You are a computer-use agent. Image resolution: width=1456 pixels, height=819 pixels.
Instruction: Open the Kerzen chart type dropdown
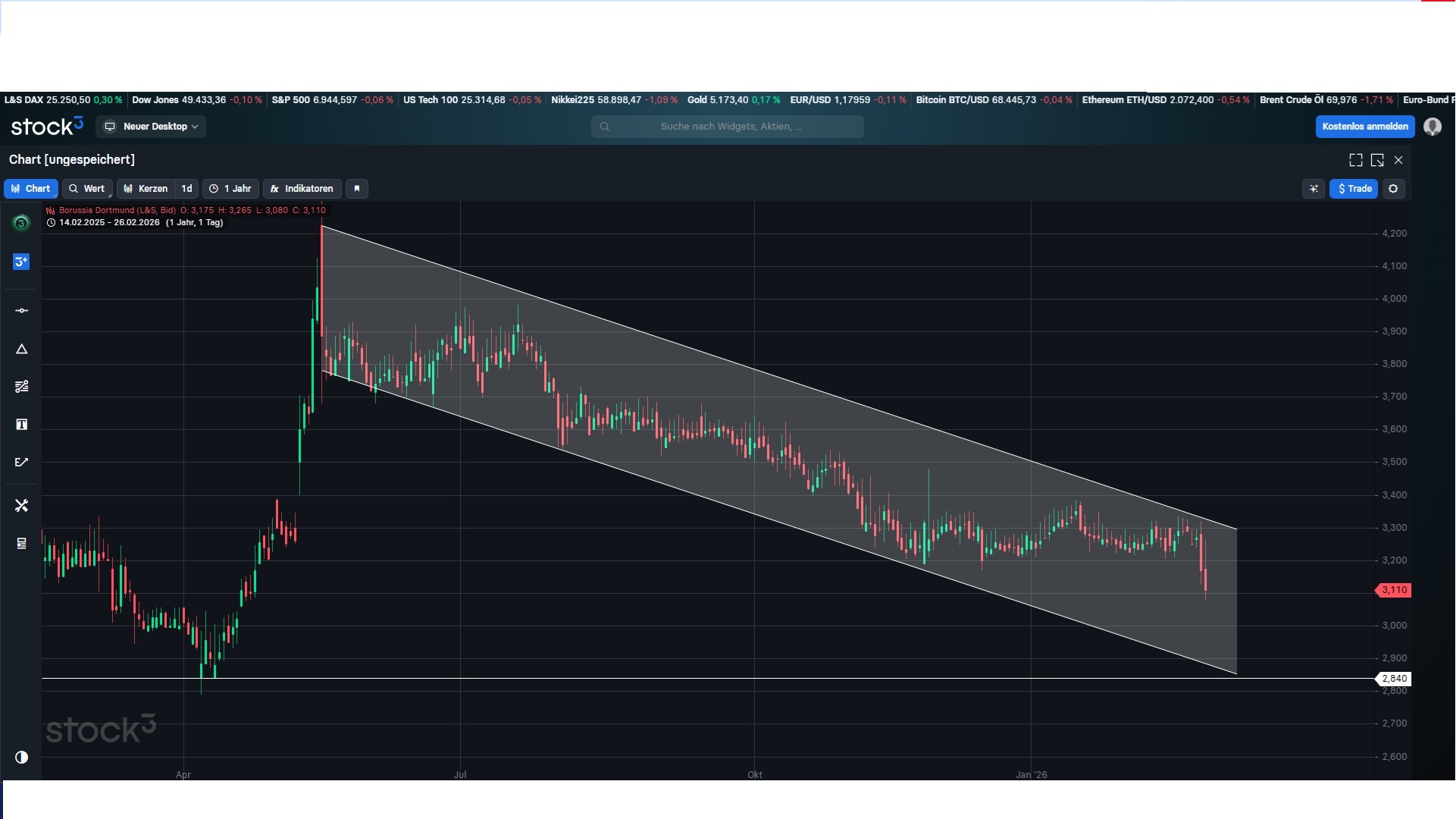(x=146, y=189)
